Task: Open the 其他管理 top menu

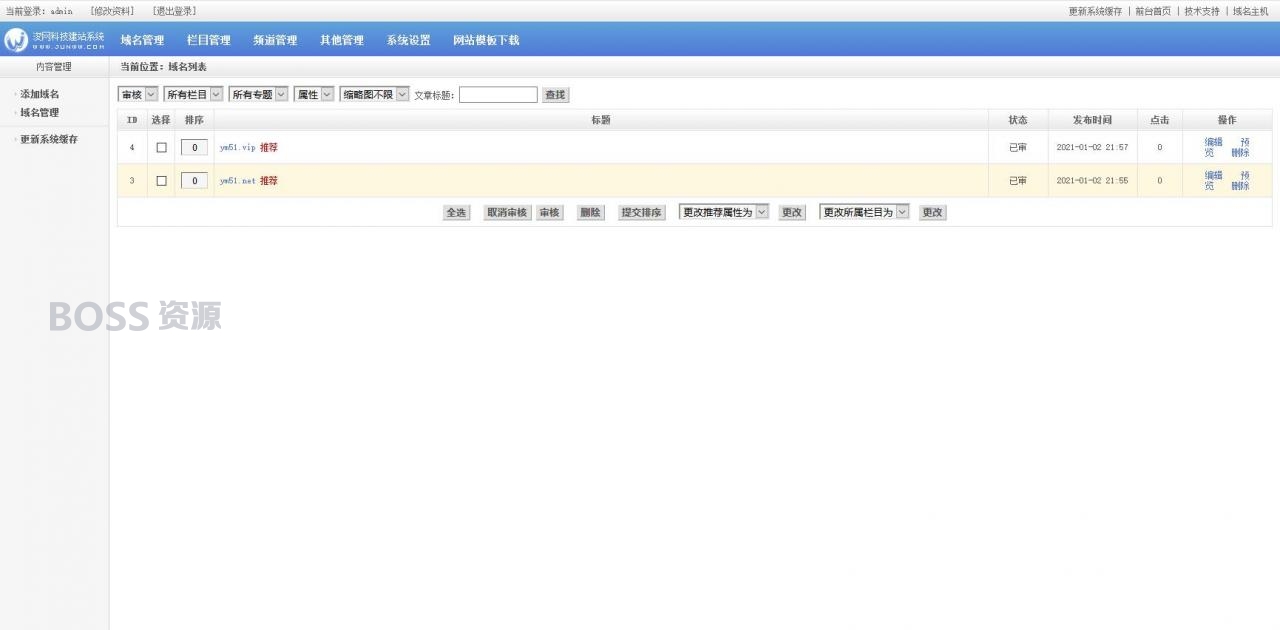Action: coord(342,40)
